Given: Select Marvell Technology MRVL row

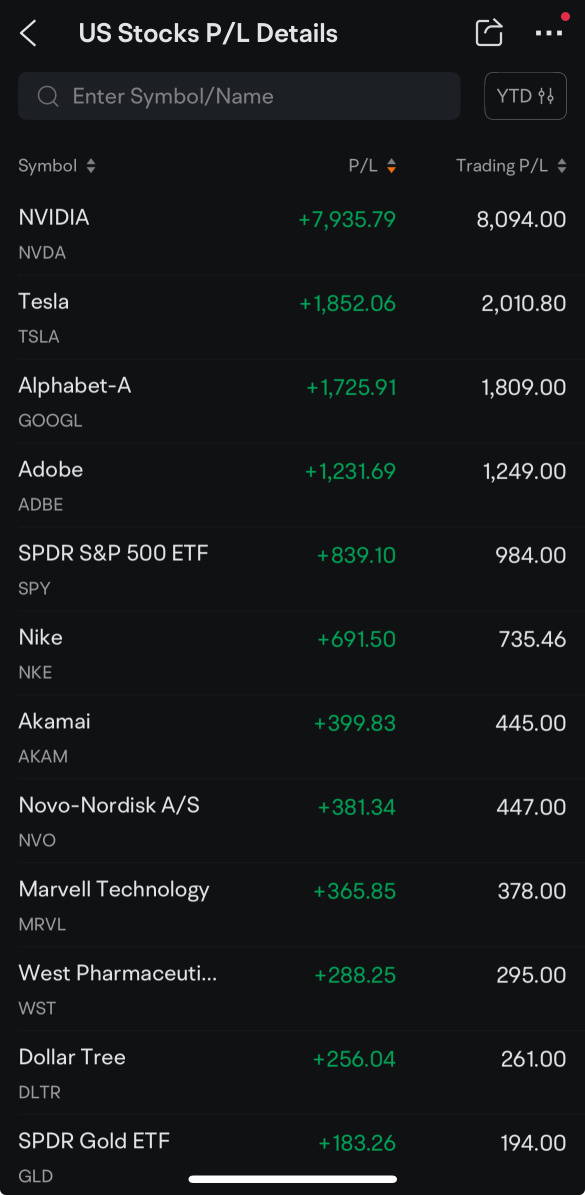Looking at the screenshot, I should [x=292, y=905].
